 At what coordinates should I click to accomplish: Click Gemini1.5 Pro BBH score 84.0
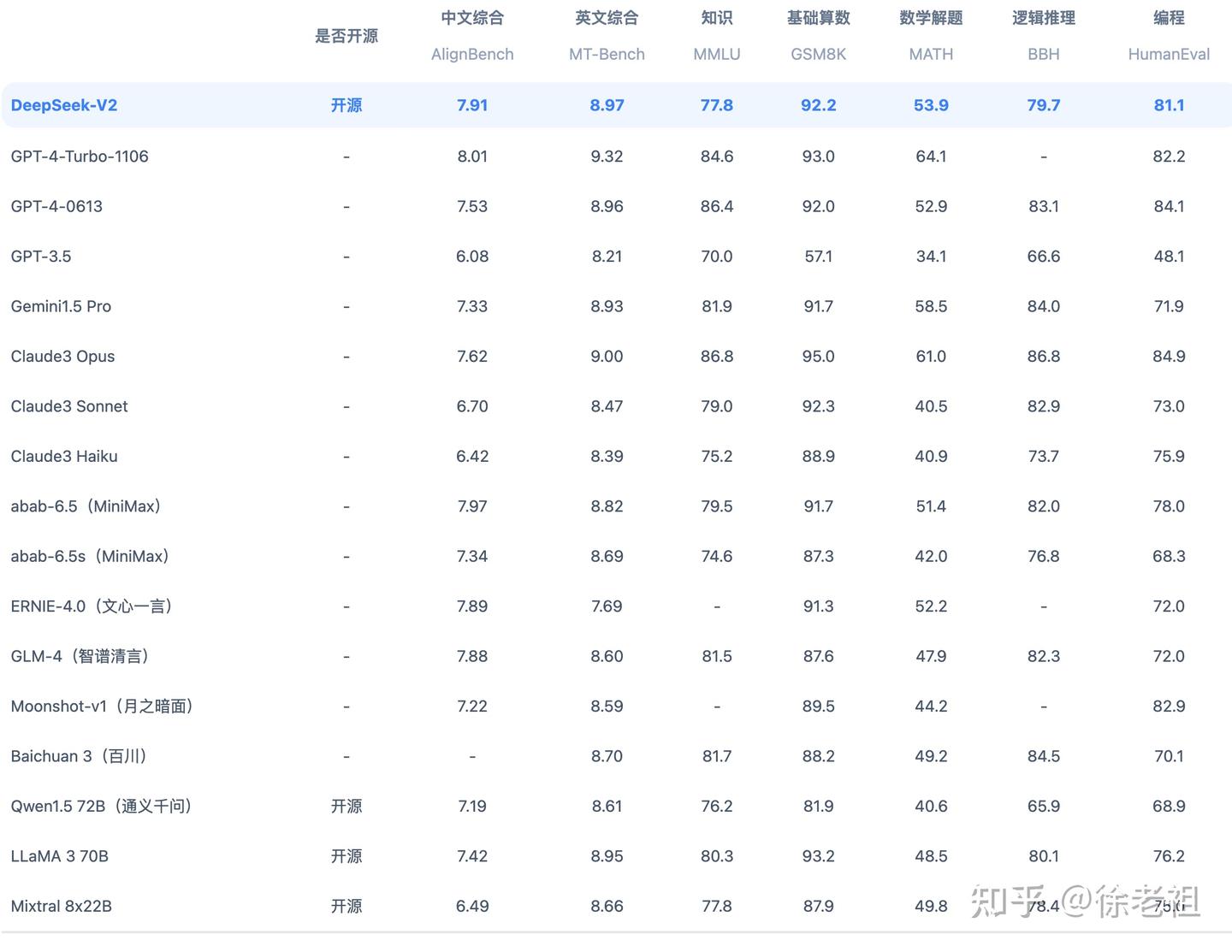(x=1044, y=306)
